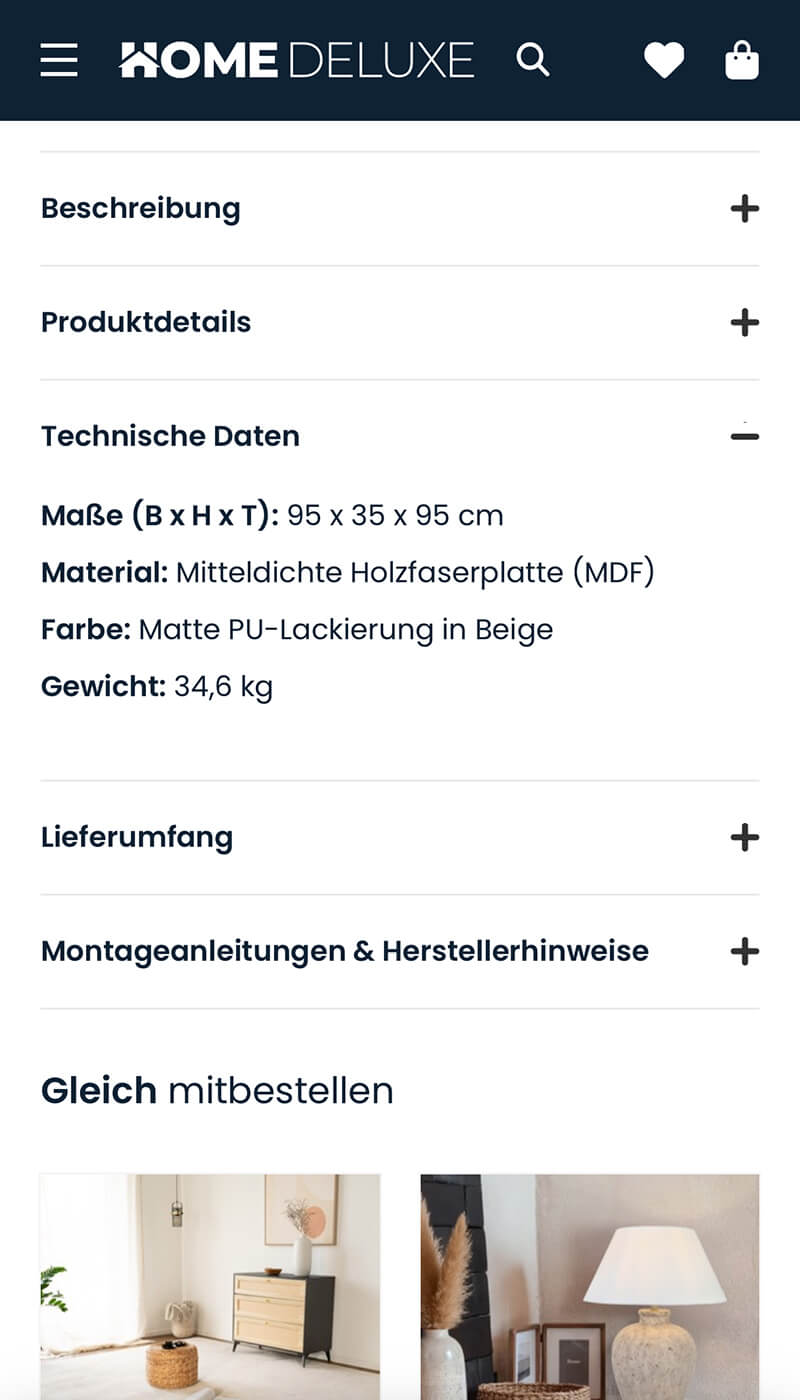Click the Produktdetails section title
The width and height of the screenshot is (800, 1400).
tap(146, 322)
